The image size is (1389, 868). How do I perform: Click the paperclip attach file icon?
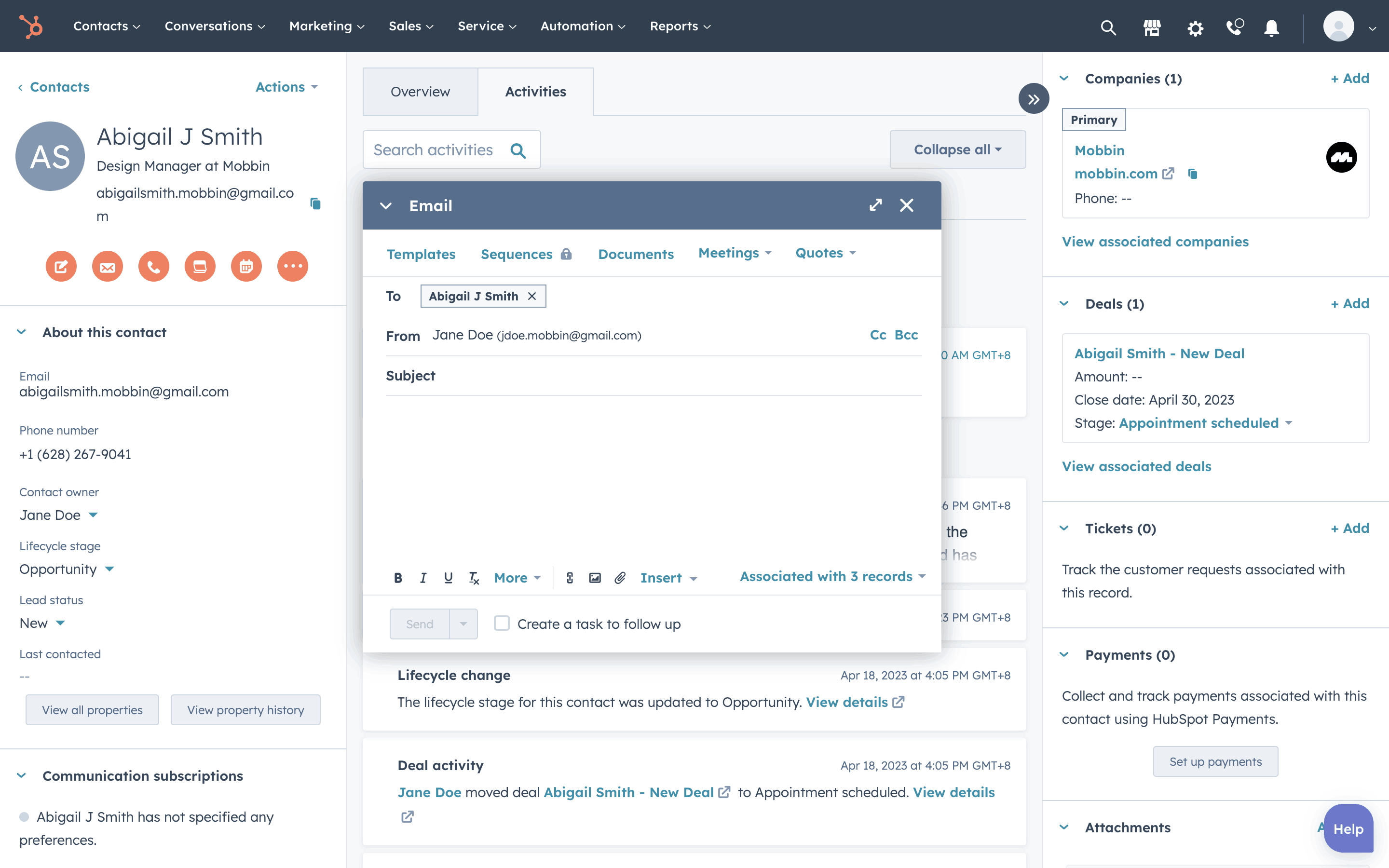pos(620,578)
